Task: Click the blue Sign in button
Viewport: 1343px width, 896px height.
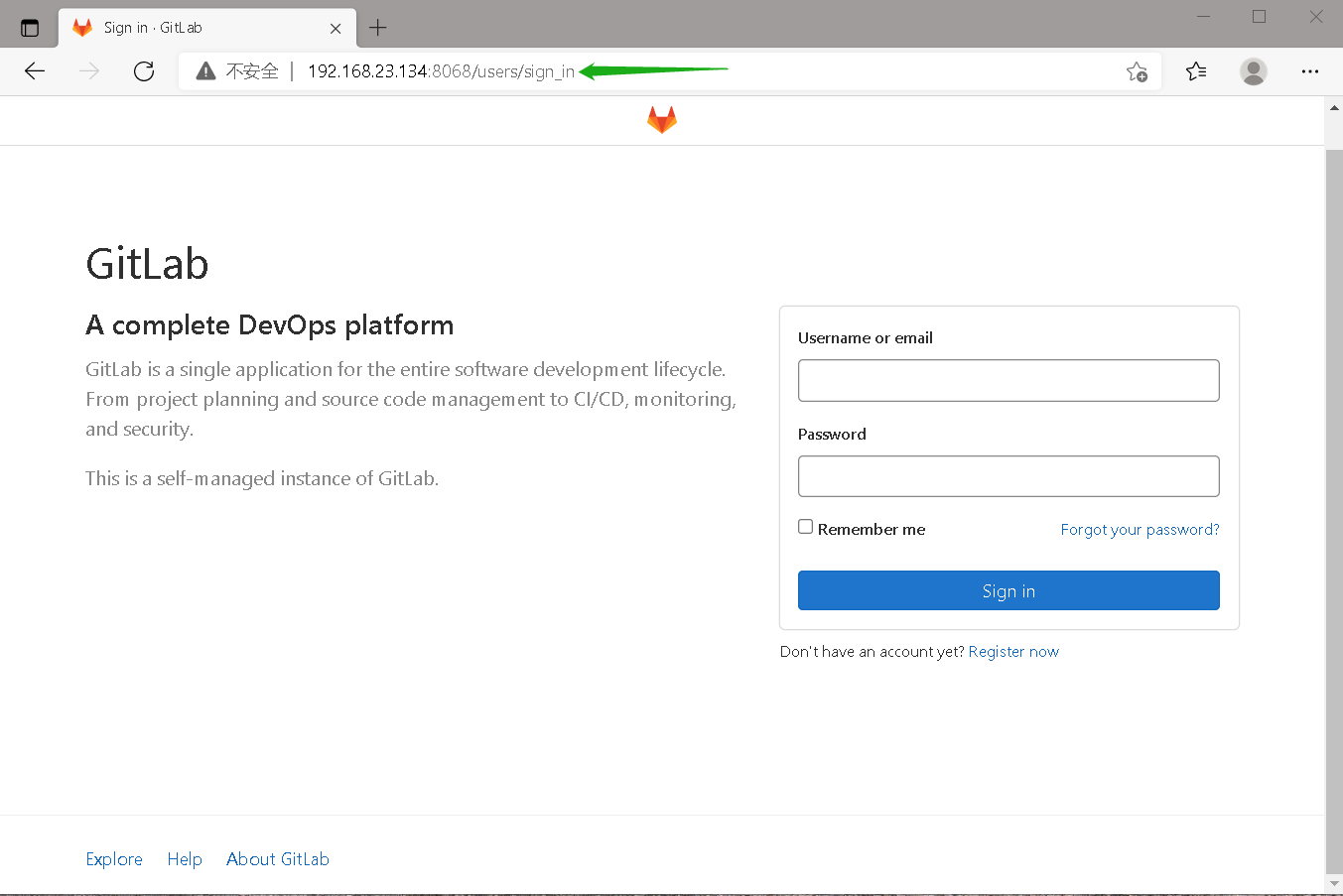Action: 1008,590
